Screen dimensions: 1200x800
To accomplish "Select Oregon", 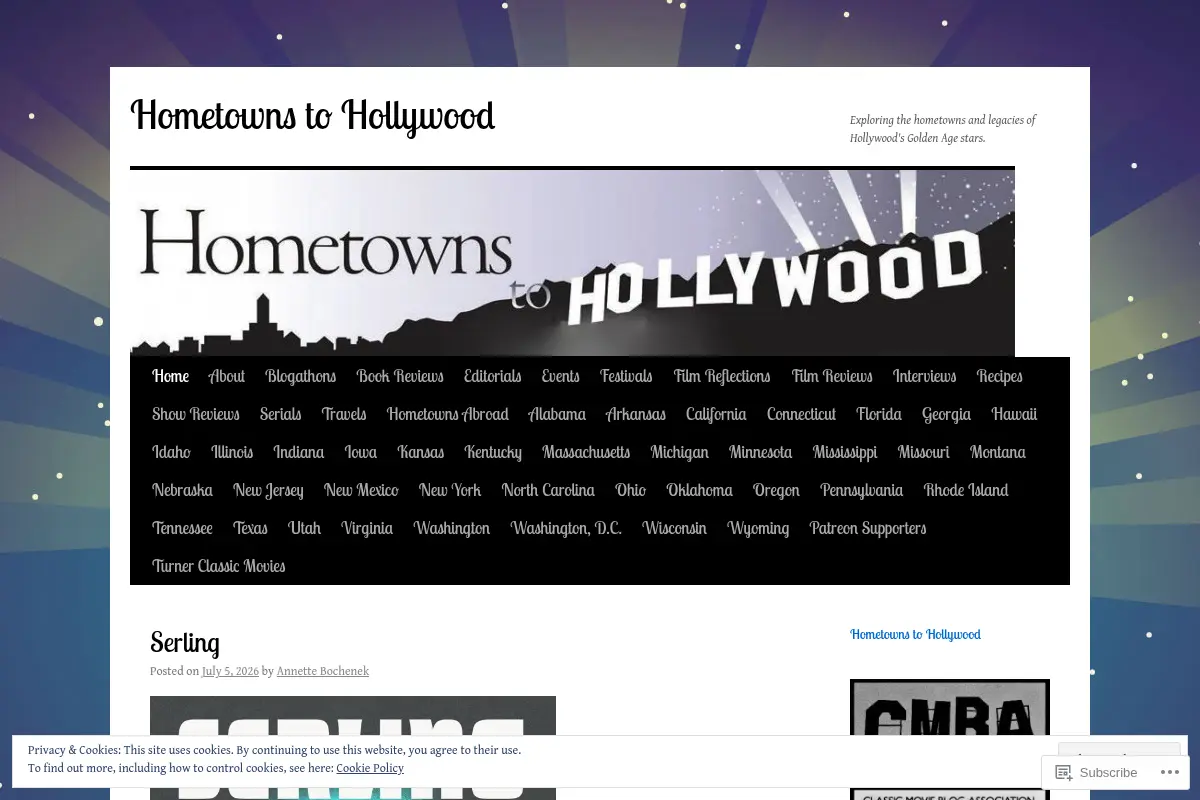I will 777,490.
